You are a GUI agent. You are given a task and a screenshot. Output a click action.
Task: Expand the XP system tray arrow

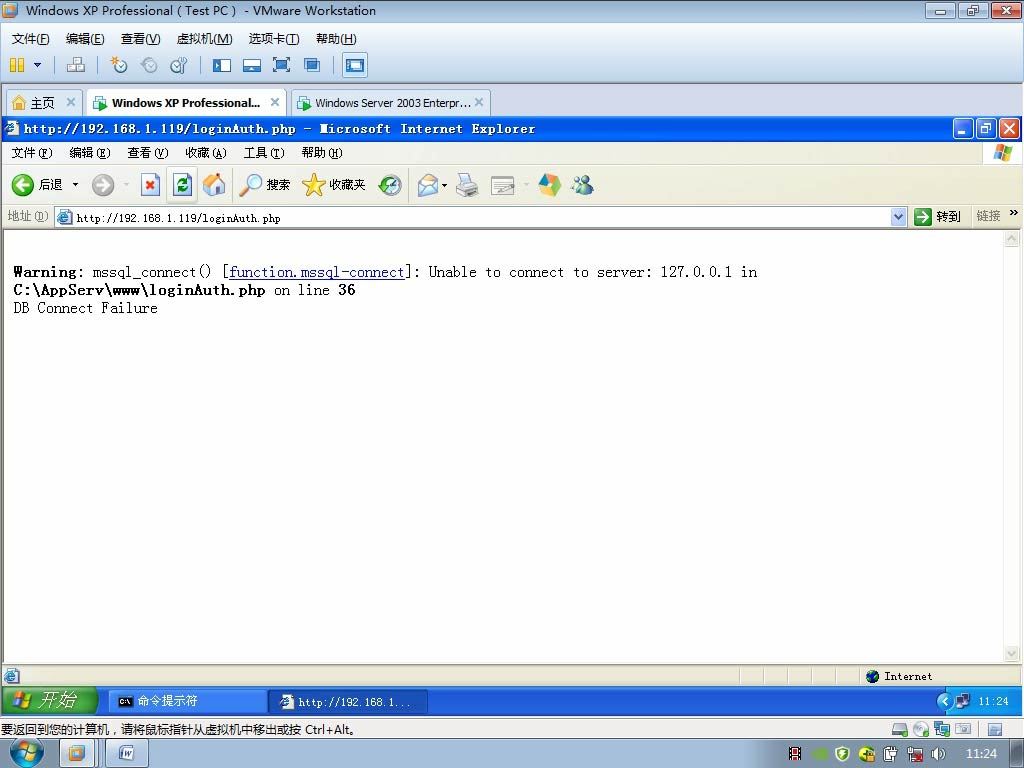click(944, 701)
